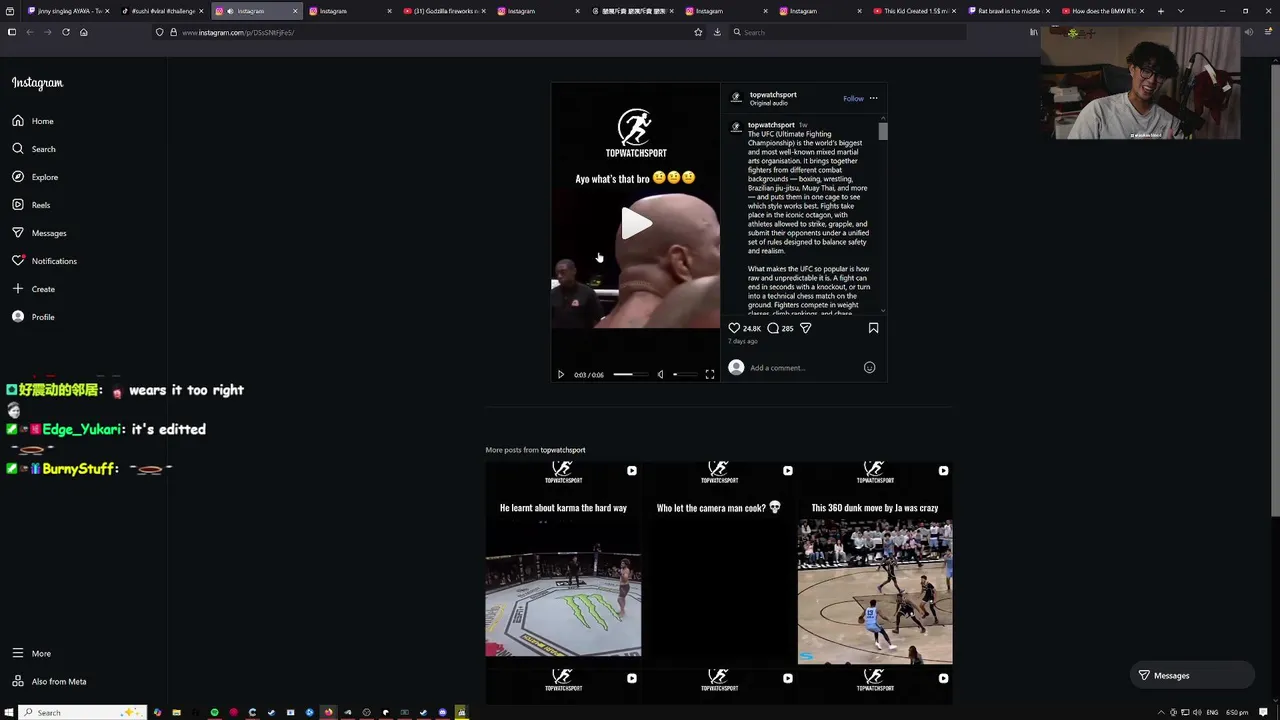
Task: Like the topwatchsport post with the heart icon
Action: 734,328
